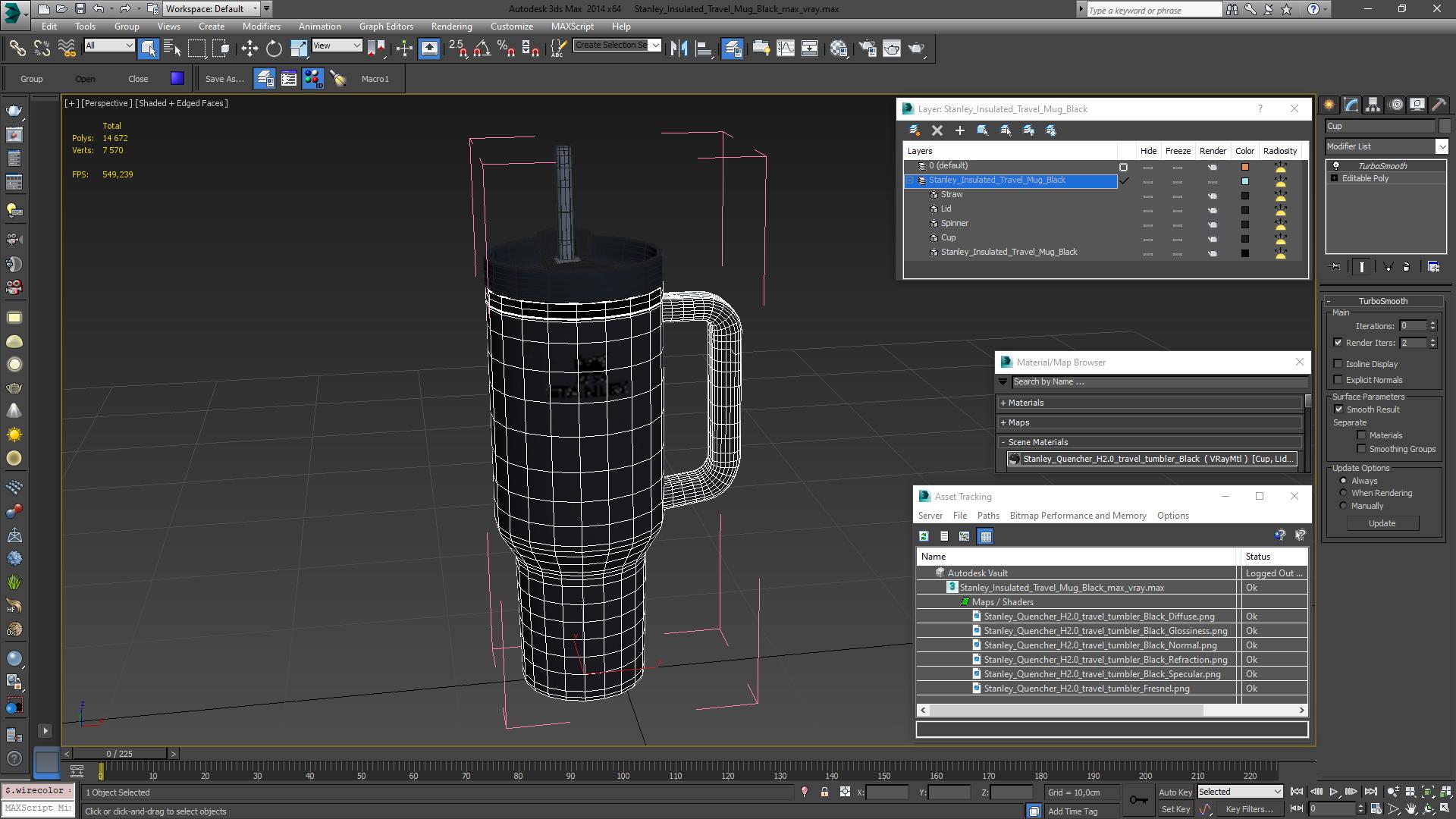Image resolution: width=1456 pixels, height=819 pixels.
Task: Select Always update option
Action: pos(1344,481)
